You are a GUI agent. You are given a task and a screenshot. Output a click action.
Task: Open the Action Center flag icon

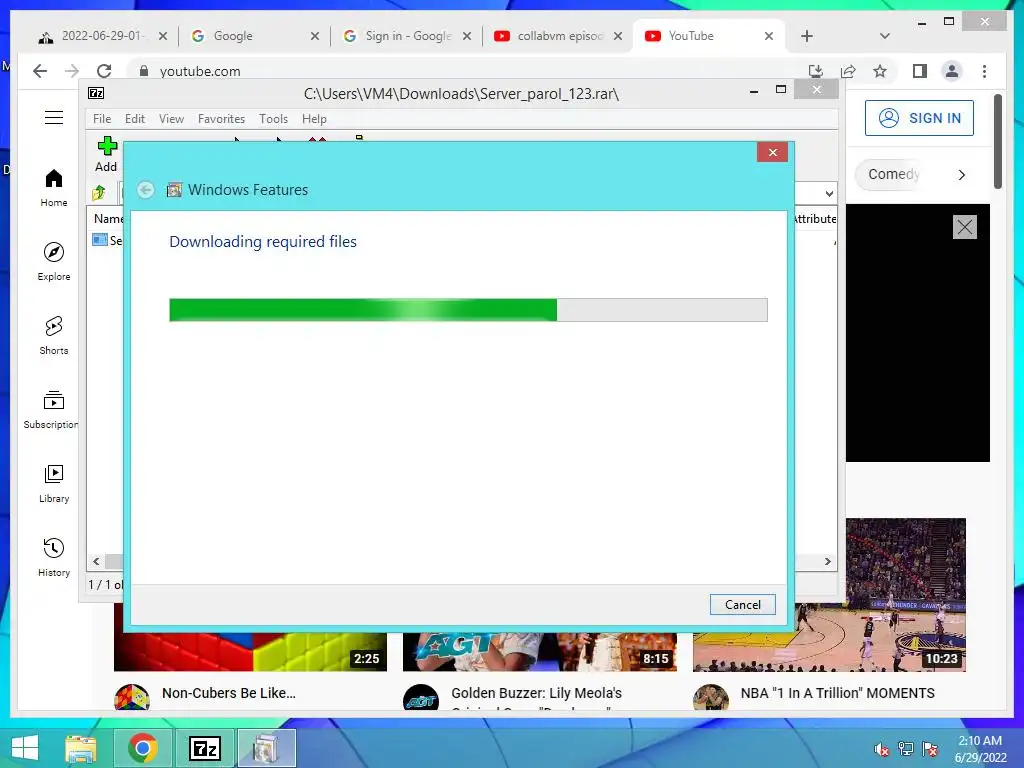(x=930, y=749)
